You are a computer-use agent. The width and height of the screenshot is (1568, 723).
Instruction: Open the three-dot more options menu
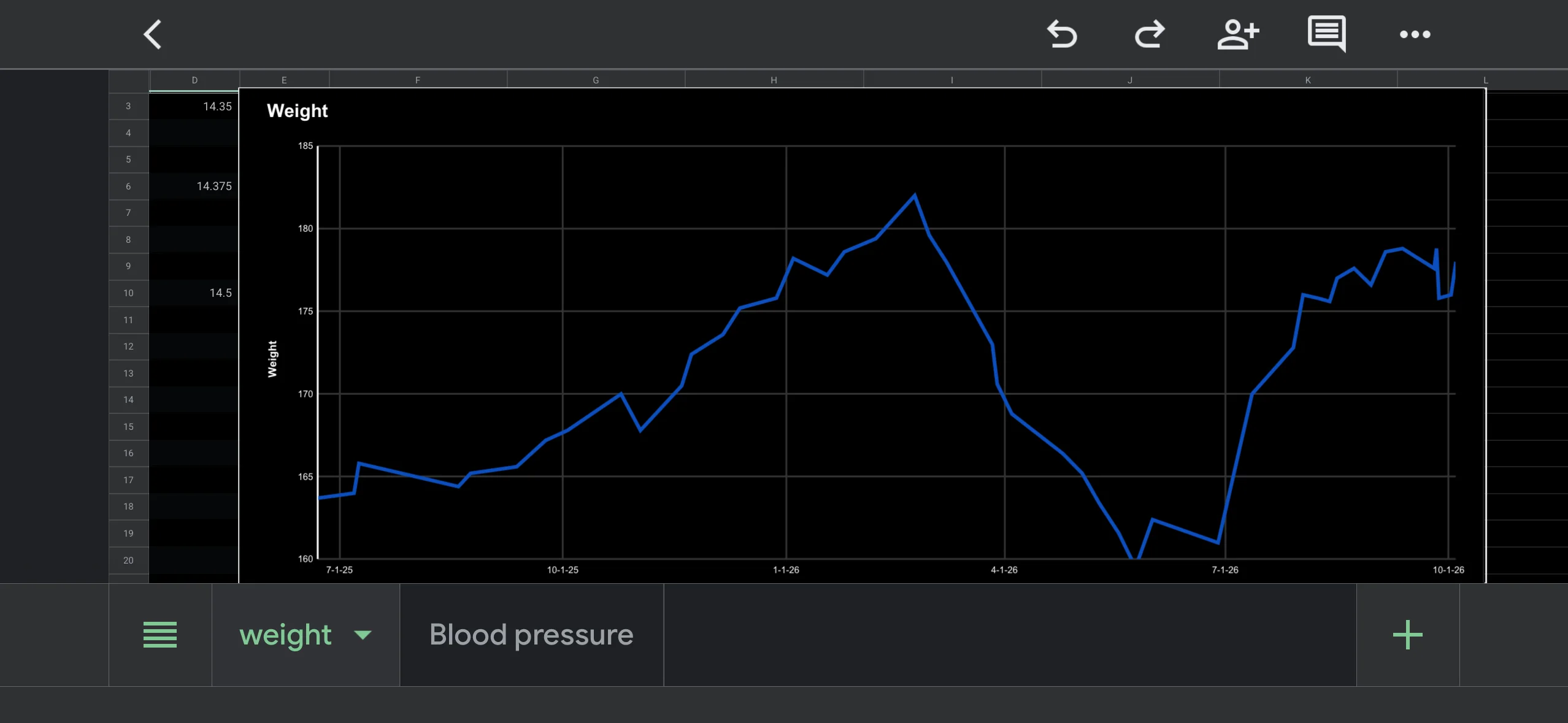pyautogui.click(x=1415, y=34)
